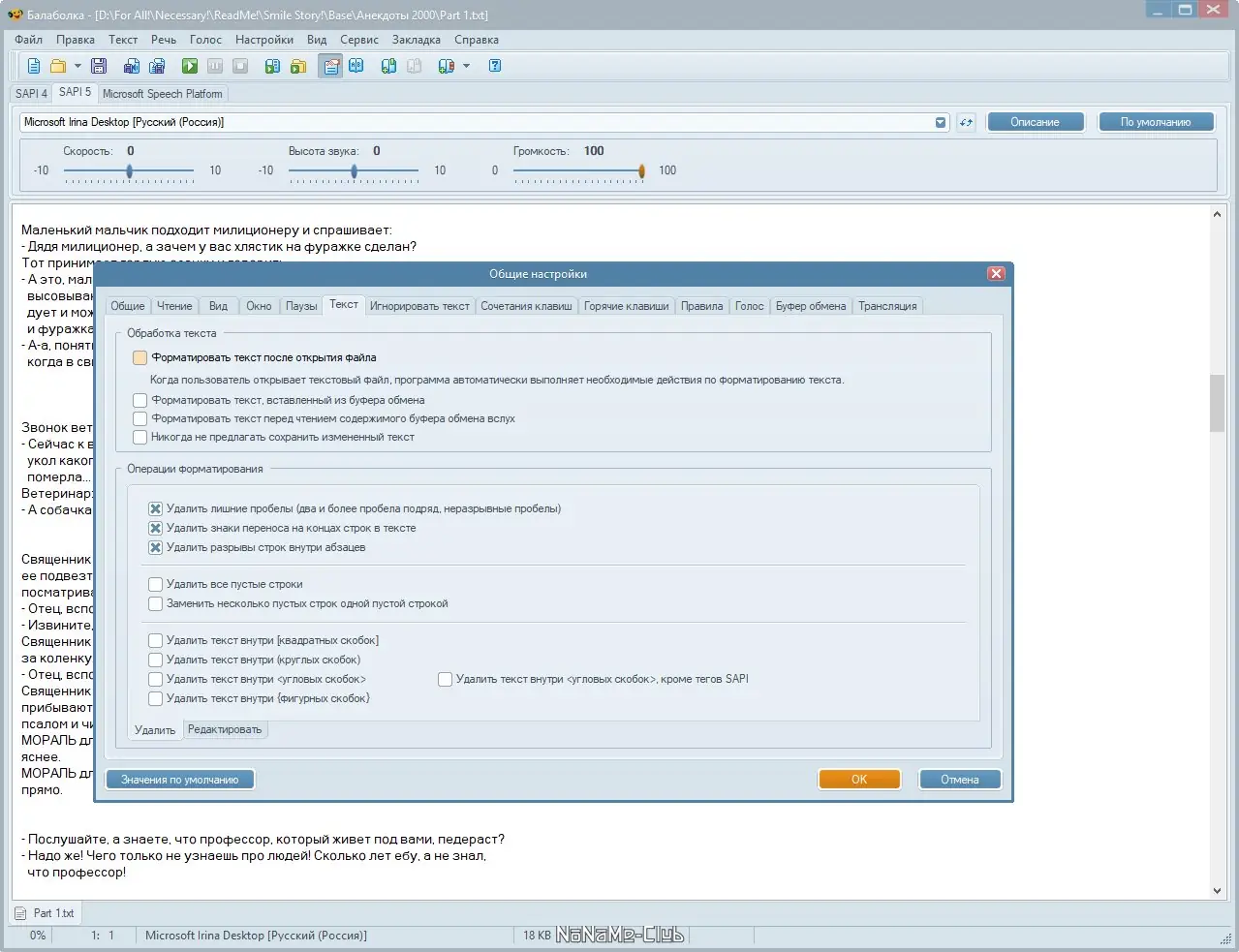Check Удалить текст внутри (круглых скобок)

coord(155,660)
